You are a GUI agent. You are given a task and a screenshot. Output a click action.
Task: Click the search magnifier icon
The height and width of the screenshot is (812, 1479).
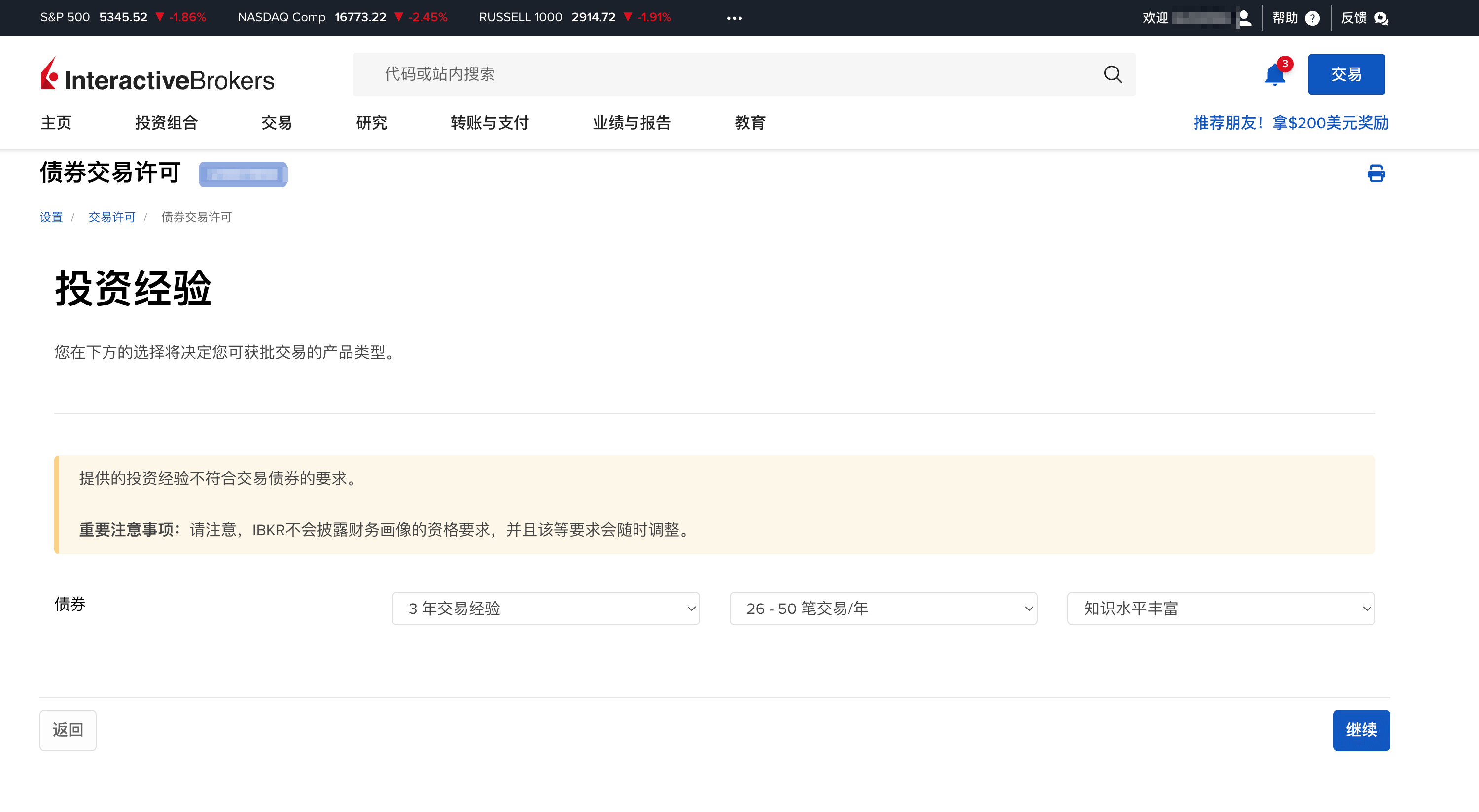tap(1112, 74)
